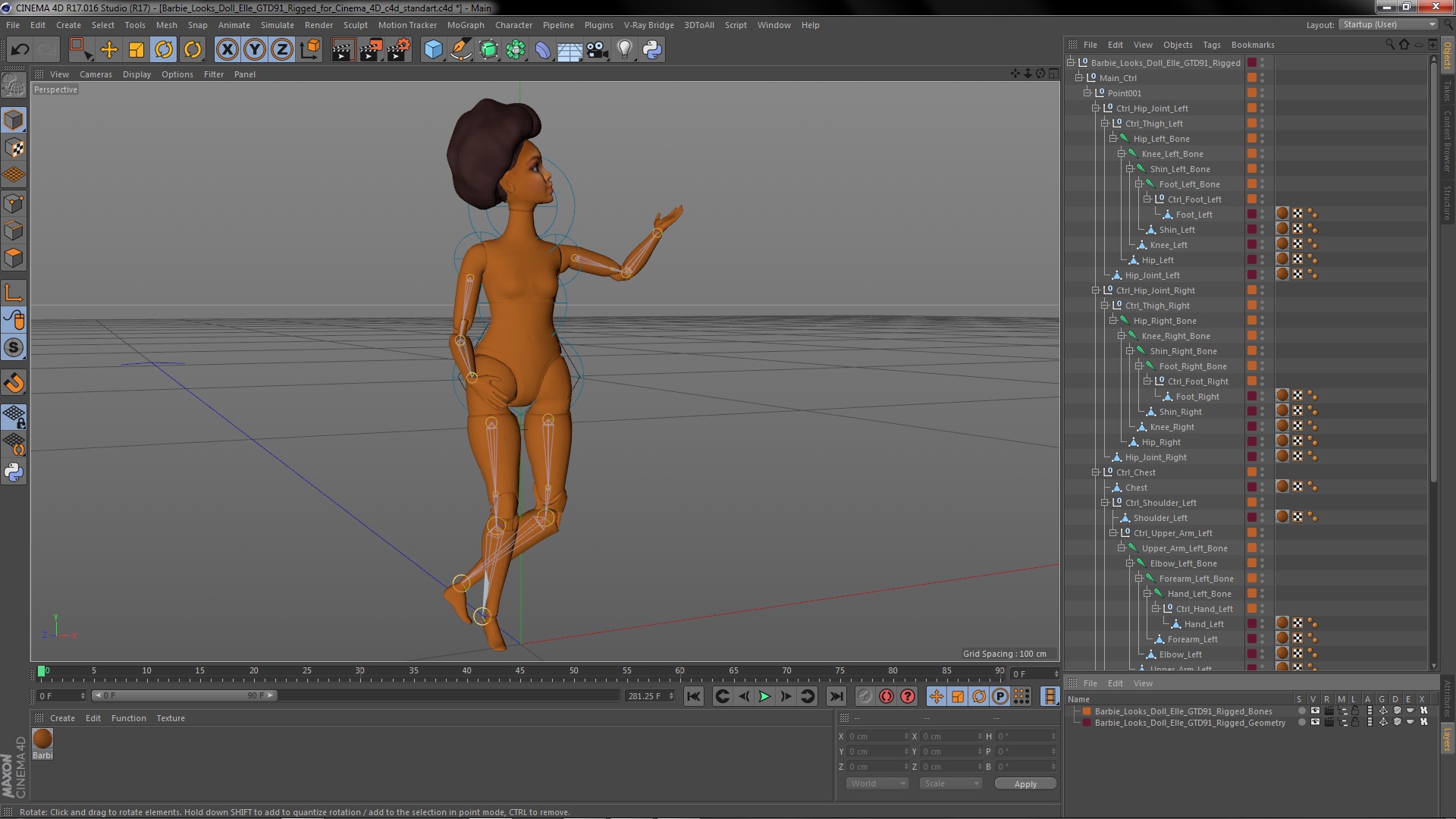The width and height of the screenshot is (1456, 819).
Task: Render to Picture Viewer icon
Action: coord(371,50)
